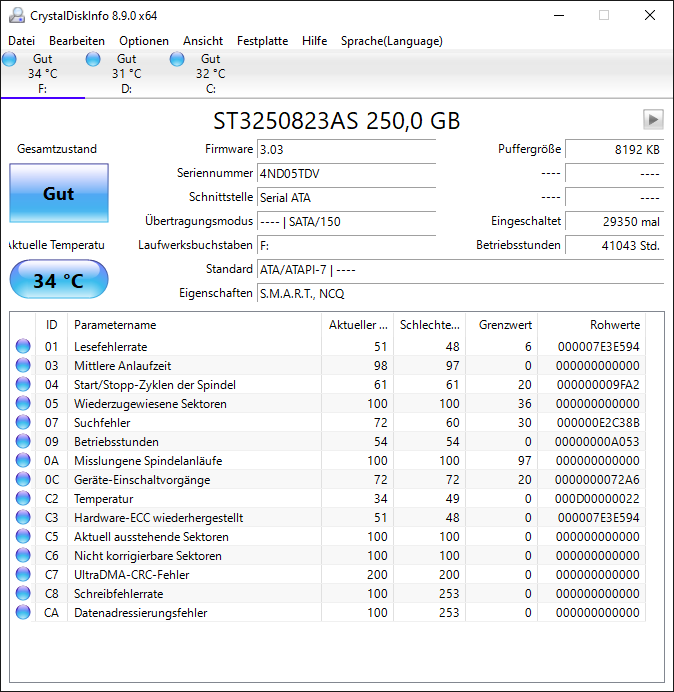This screenshot has height=692, width=674.
Task: Click status orb for Misslungene Spindelanläufe row
Action: click(x=23, y=460)
